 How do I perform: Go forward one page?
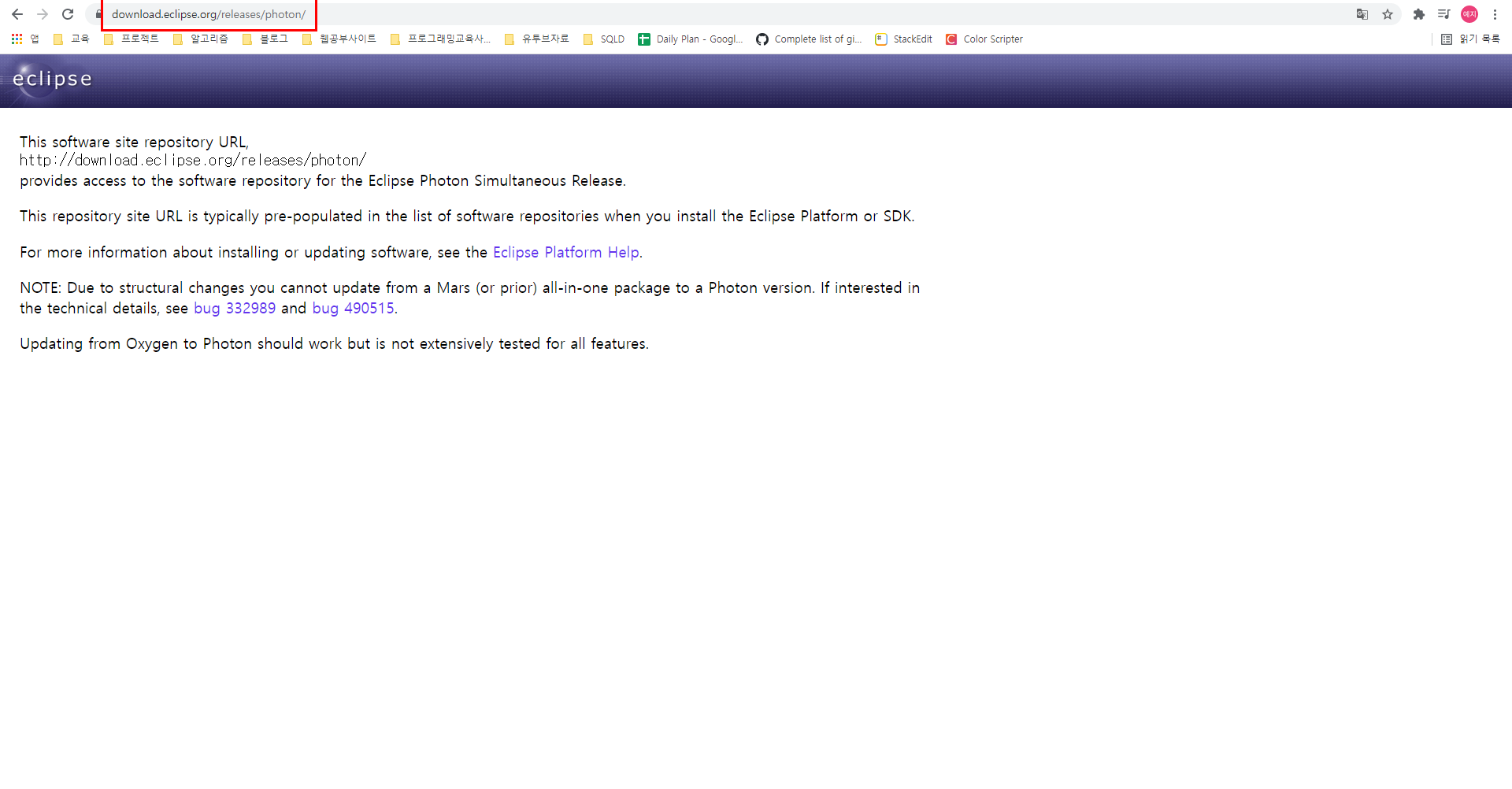[43, 14]
